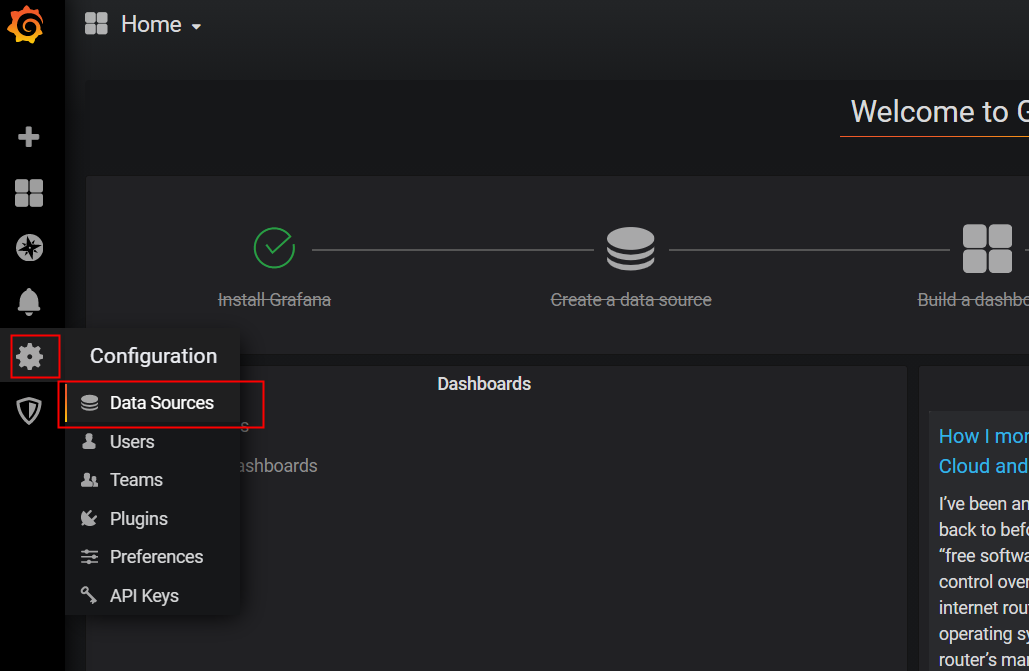Click the Build a dashboard grid icon
Screen dimensions: 1029x671
click(x=987, y=248)
